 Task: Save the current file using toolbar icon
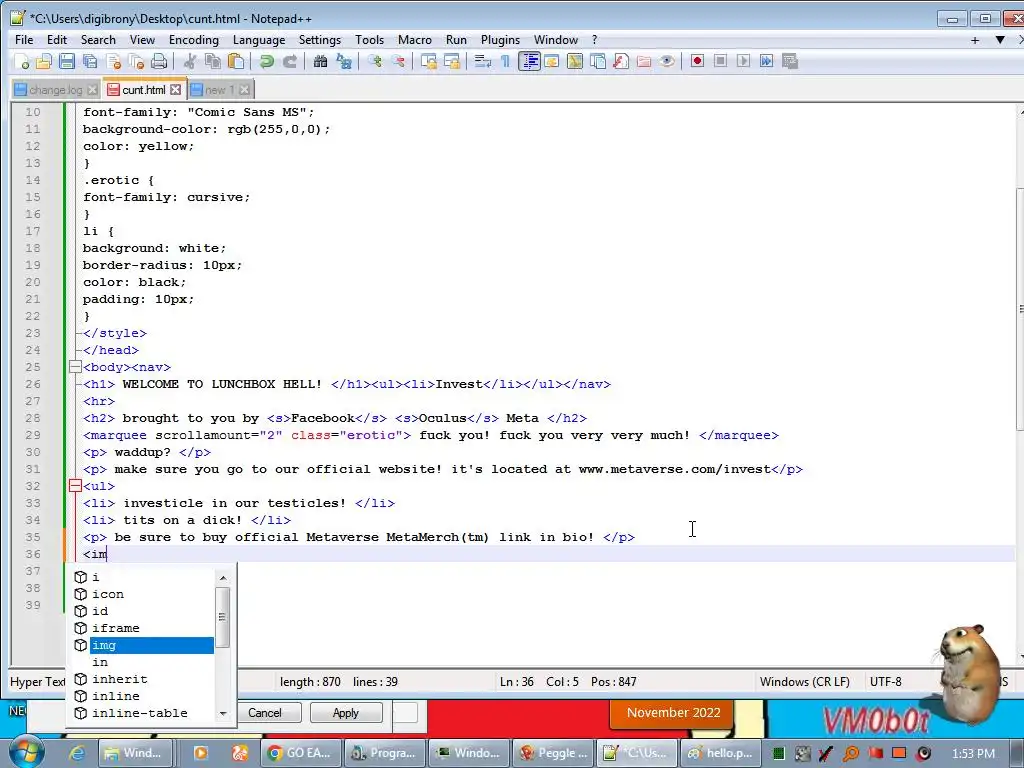pyautogui.click(x=67, y=61)
